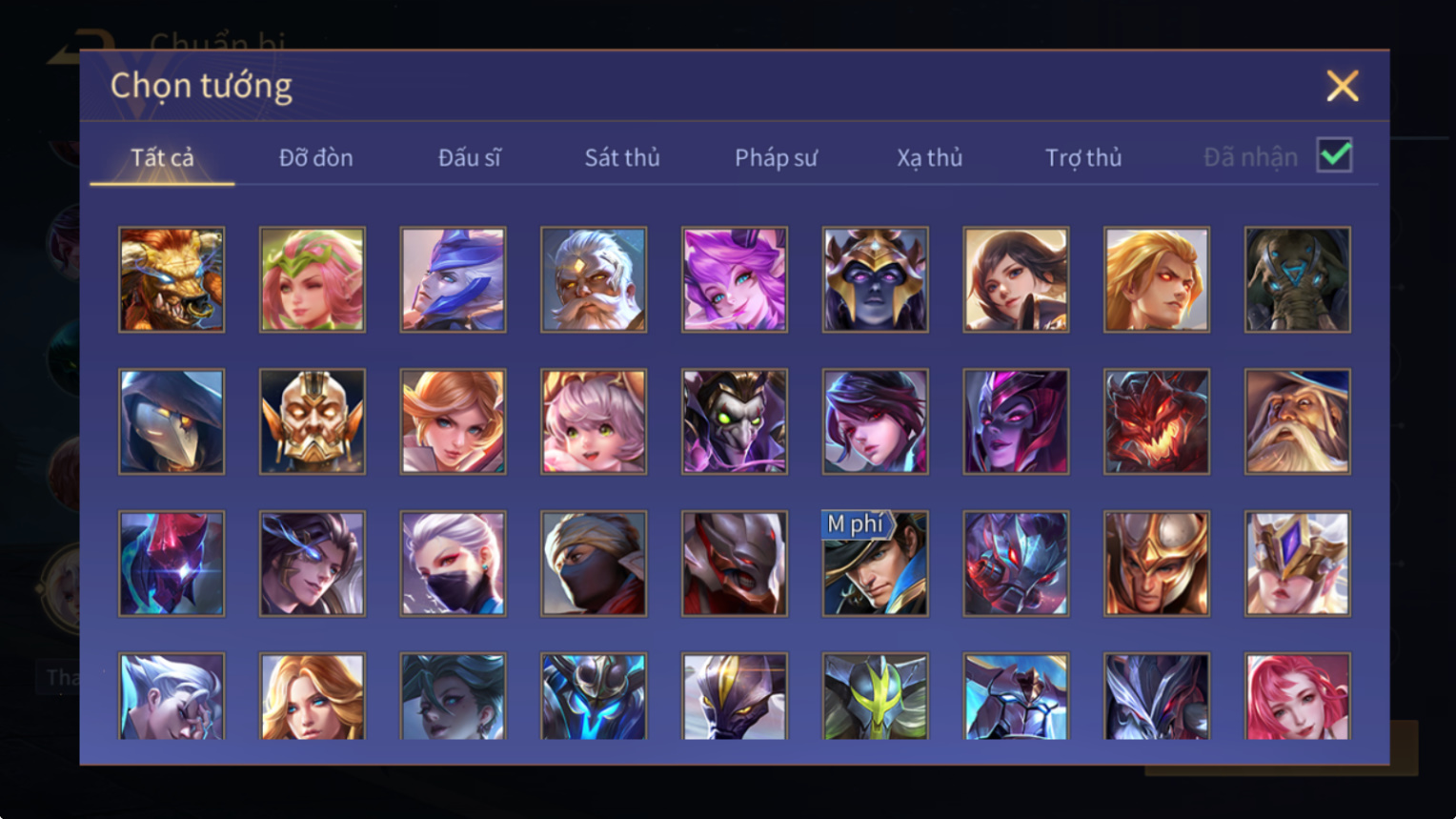Select the purple-haired girl hero portrait
The height and width of the screenshot is (819, 1456).
tap(735, 279)
